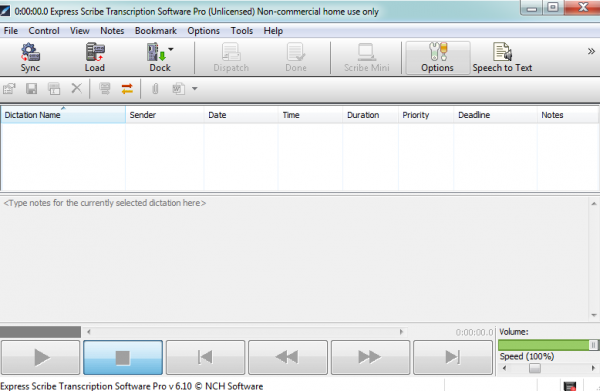
Task: Open the Control menu
Action: (44, 31)
